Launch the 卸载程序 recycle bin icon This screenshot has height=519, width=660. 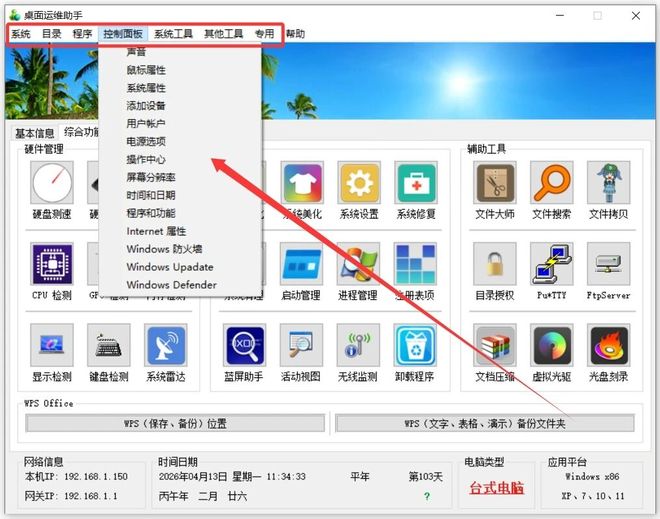tap(415, 345)
